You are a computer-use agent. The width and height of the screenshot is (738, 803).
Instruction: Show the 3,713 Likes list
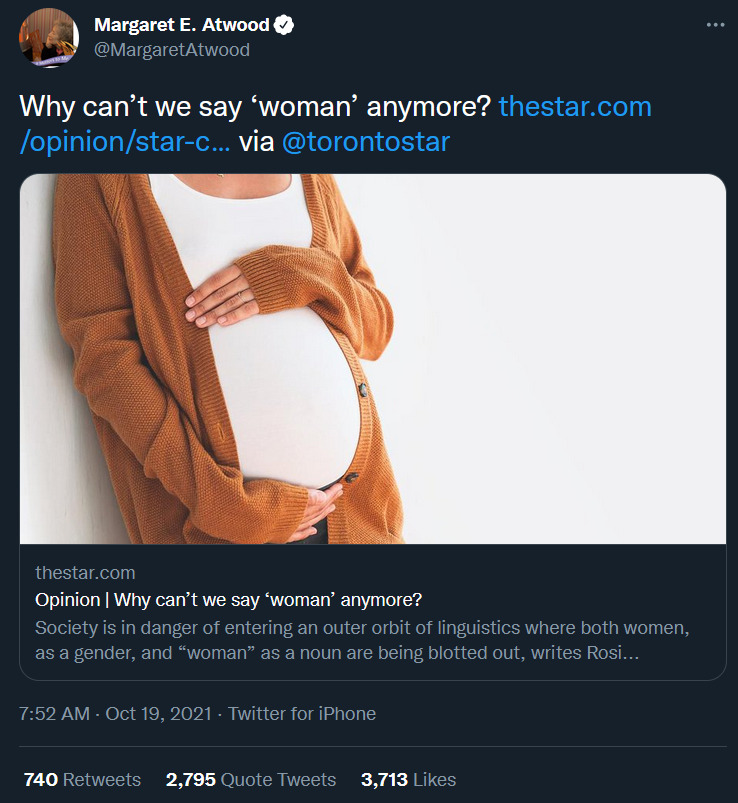(408, 779)
